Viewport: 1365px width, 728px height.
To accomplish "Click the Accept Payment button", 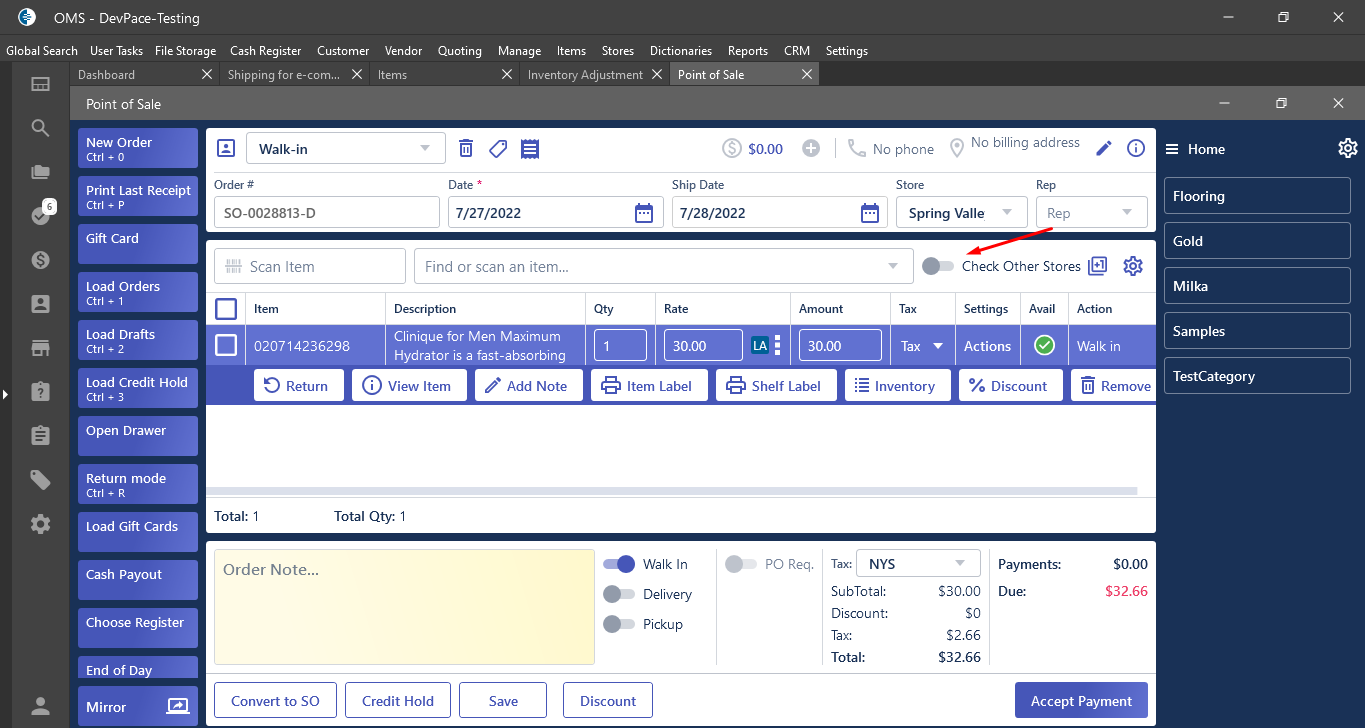I will 1081,701.
